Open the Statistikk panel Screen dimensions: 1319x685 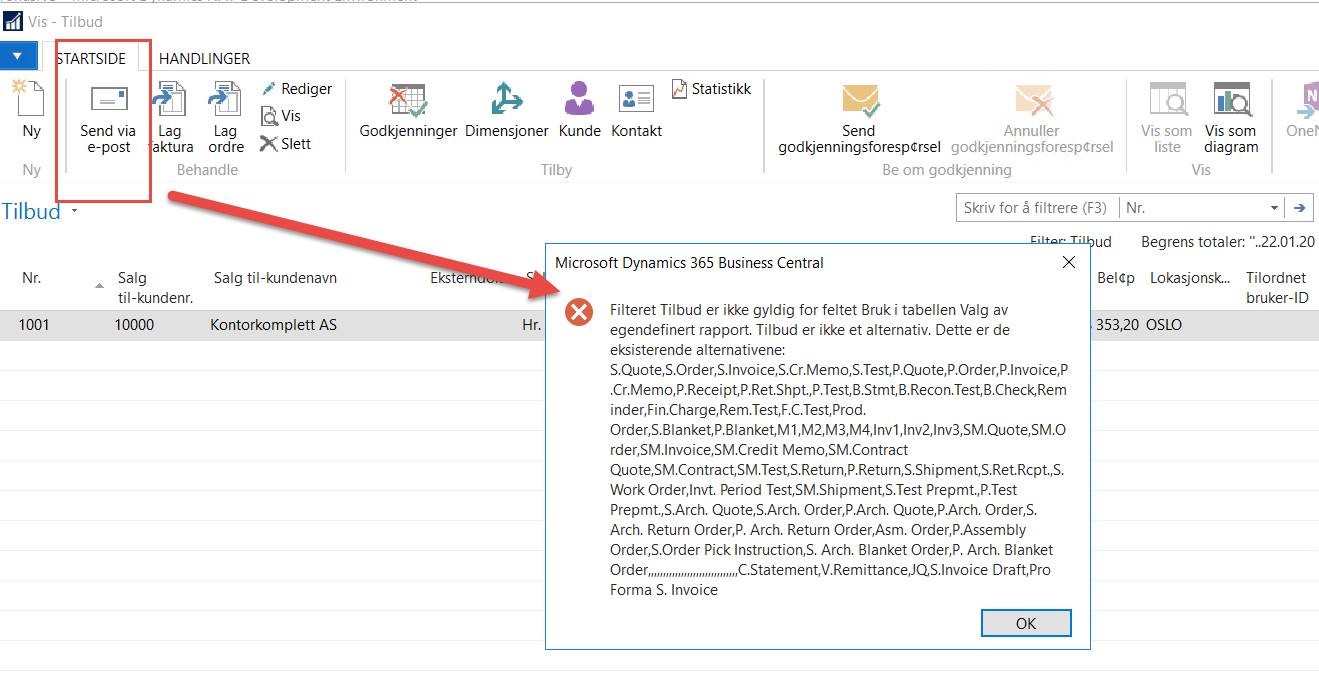click(x=711, y=88)
